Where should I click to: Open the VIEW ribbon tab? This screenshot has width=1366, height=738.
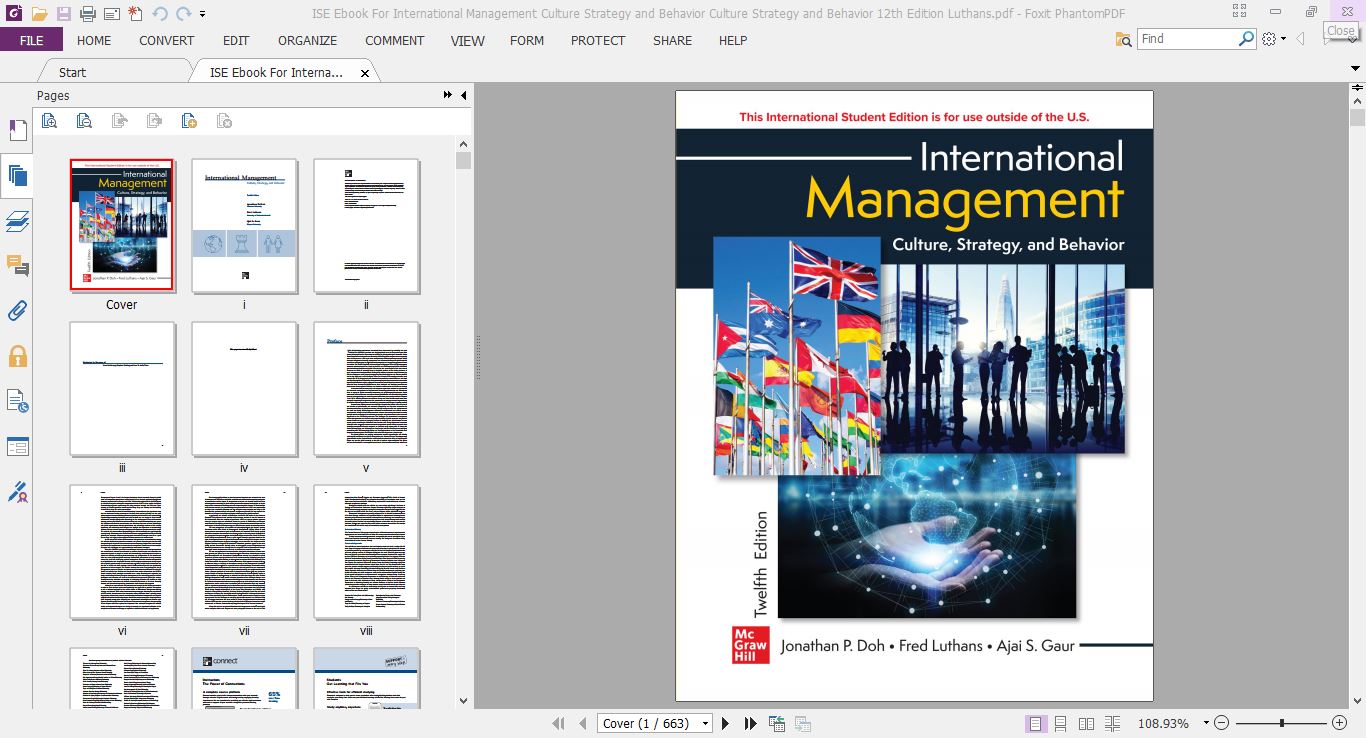(467, 40)
